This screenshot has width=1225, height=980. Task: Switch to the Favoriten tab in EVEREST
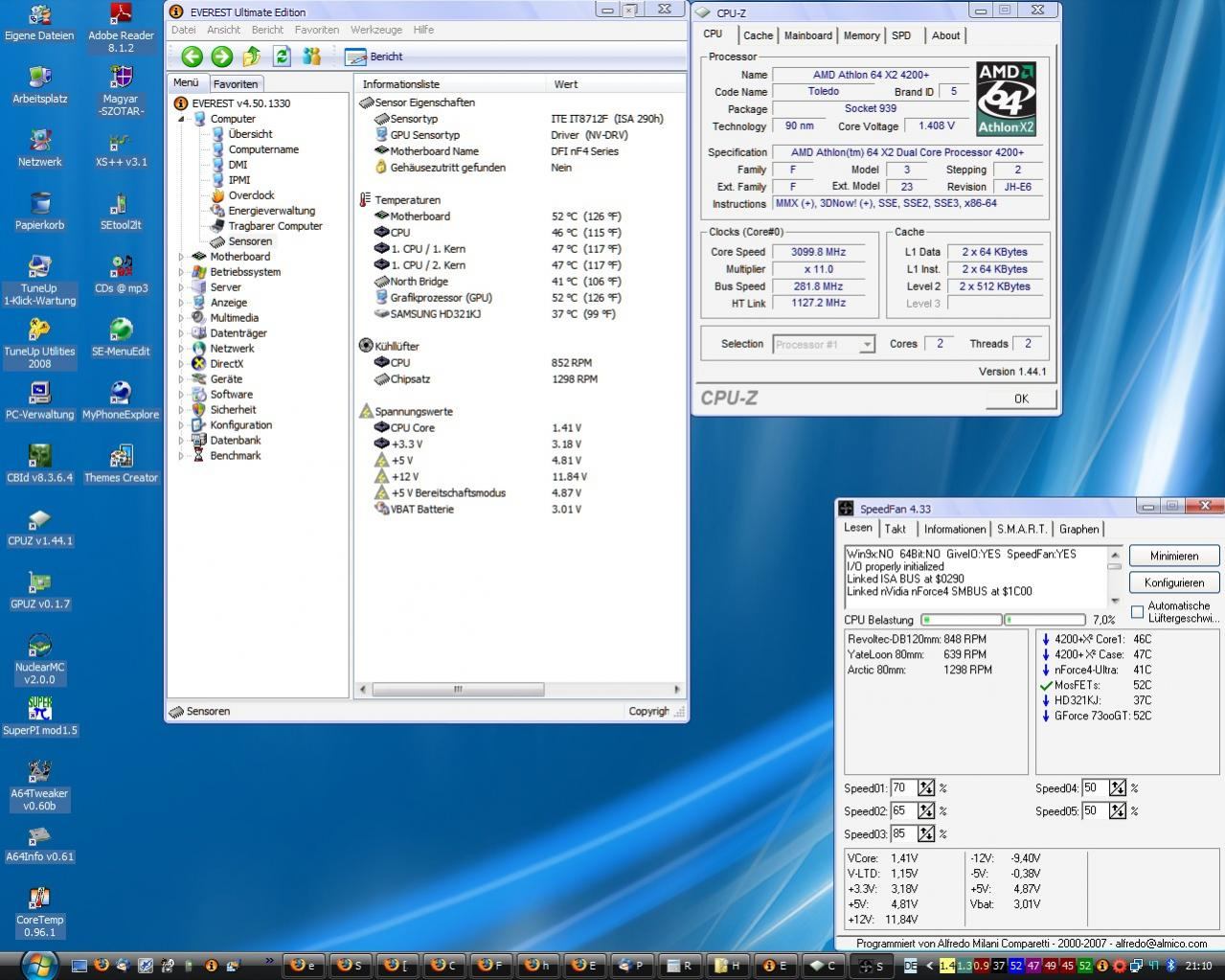tap(235, 84)
